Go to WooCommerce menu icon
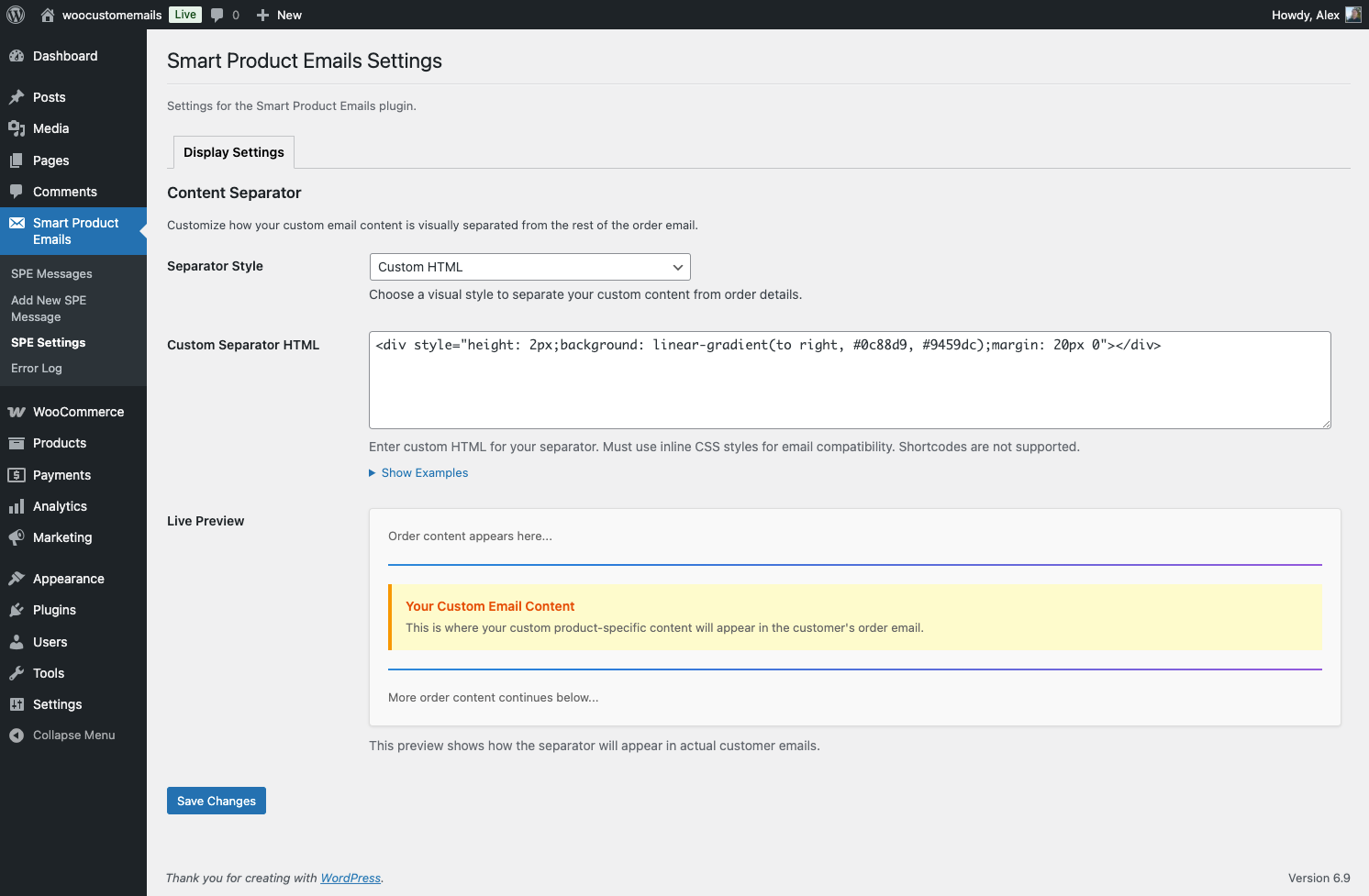This screenshot has width=1369, height=896. (17, 412)
